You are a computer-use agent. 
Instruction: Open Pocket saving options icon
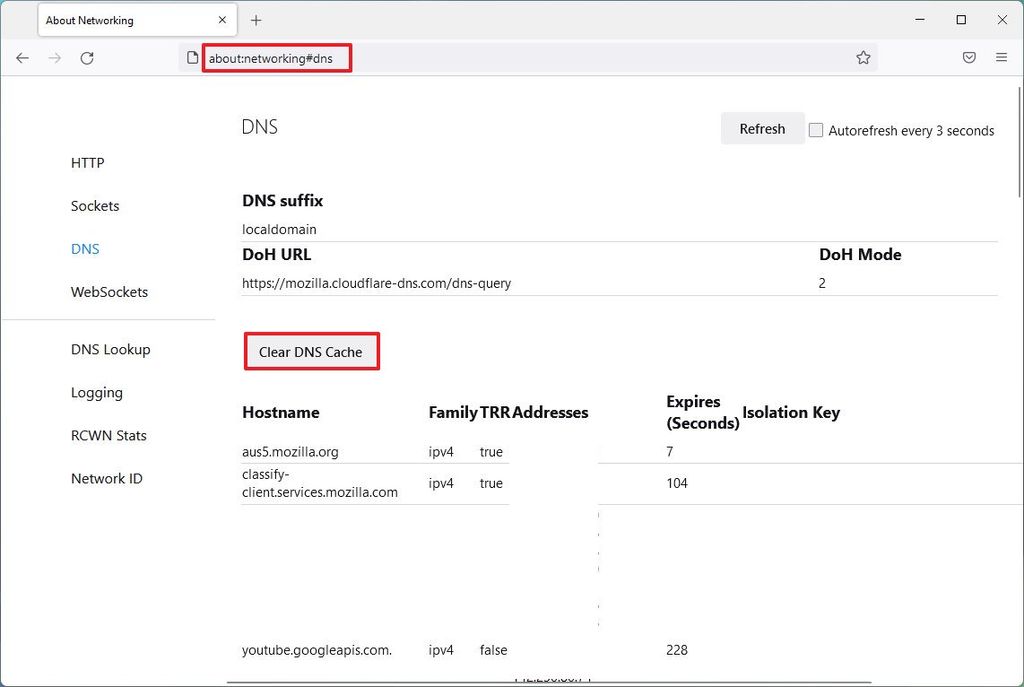968,58
